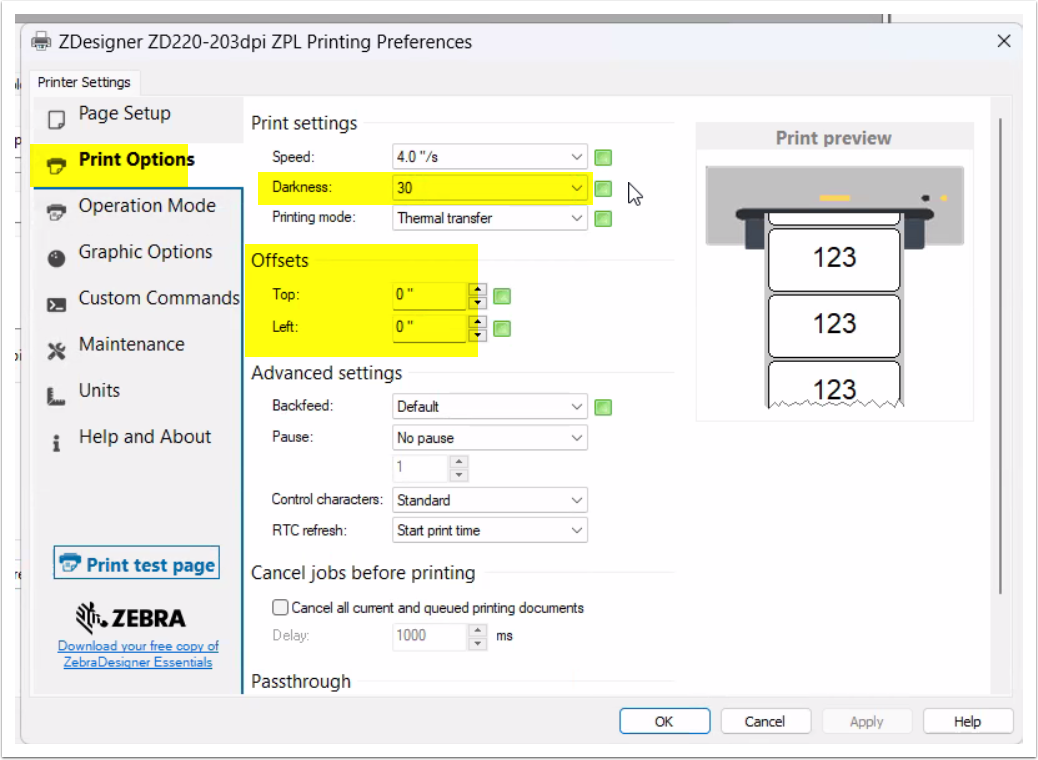Open Graphic Options via its icon
This screenshot has height=760, width=1038.
tap(57, 257)
